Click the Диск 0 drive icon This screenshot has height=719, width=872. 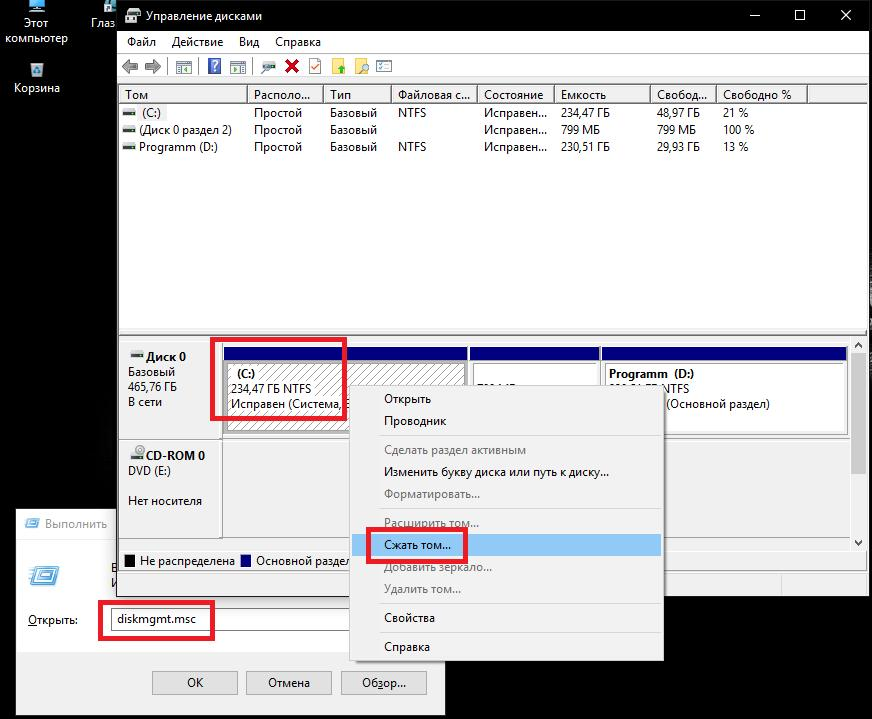click(x=136, y=355)
